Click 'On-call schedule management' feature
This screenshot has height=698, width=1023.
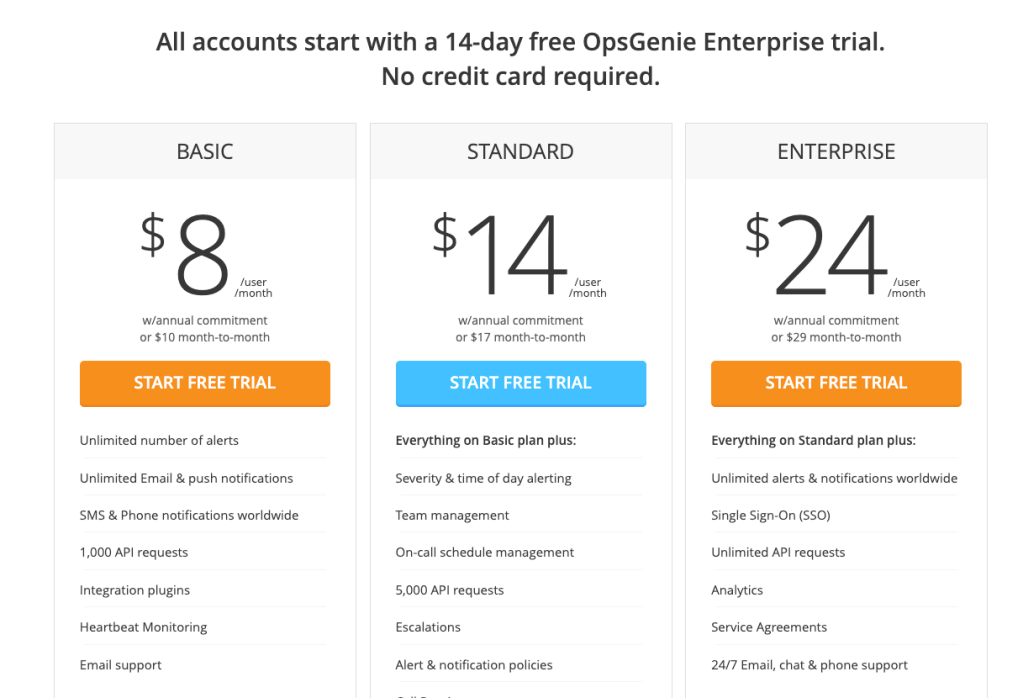pyautogui.click(x=485, y=551)
